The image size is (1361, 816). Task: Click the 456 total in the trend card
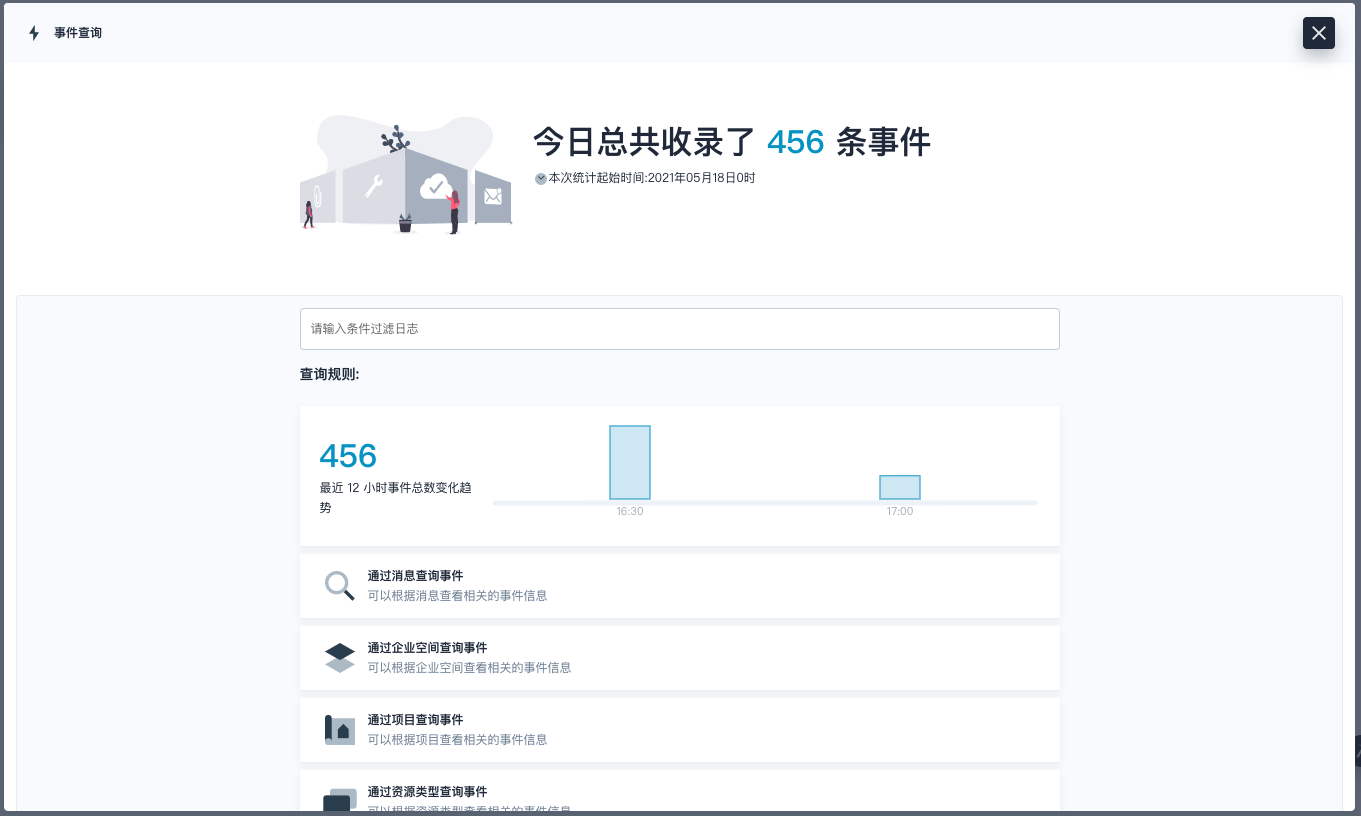pos(348,456)
